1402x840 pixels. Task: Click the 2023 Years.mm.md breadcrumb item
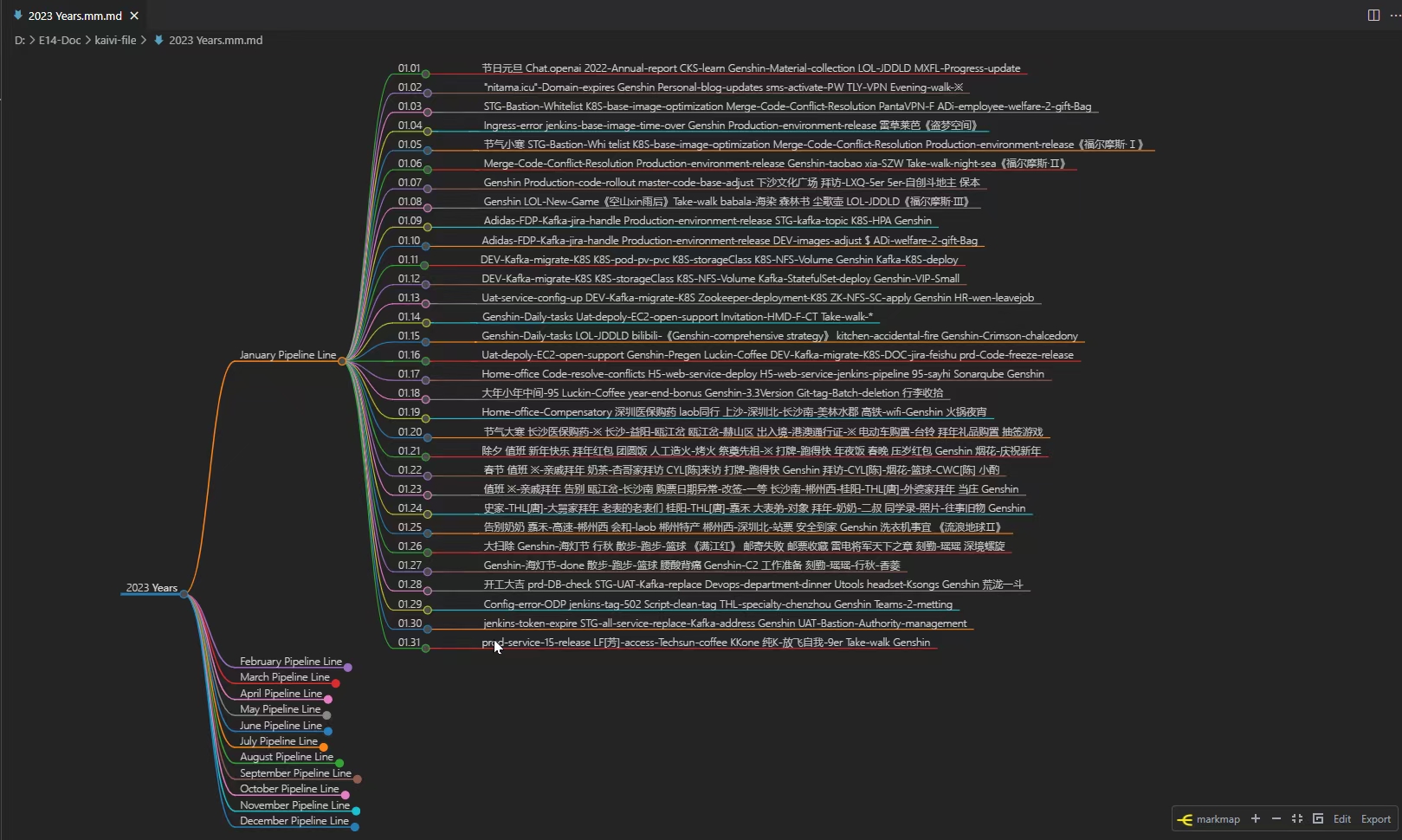point(216,40)
